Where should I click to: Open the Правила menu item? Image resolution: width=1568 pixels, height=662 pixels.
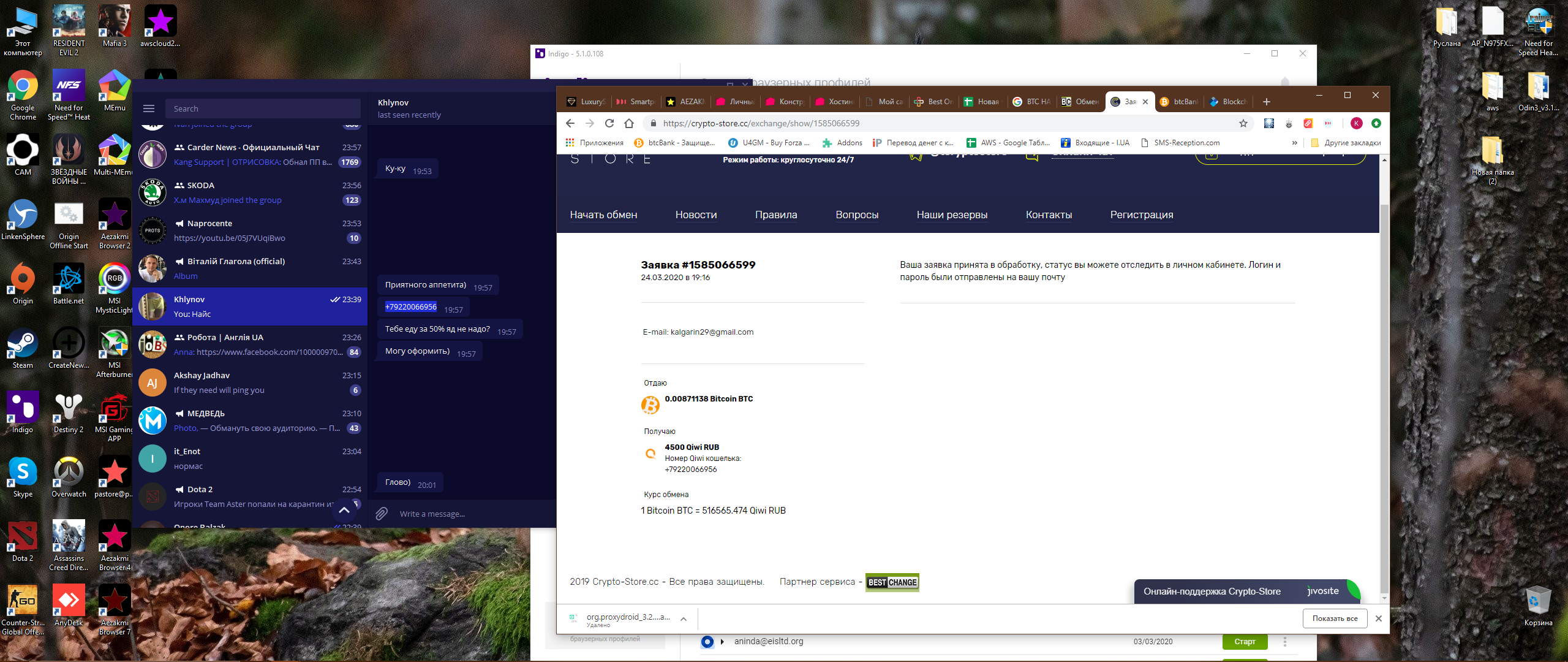point(776,215)
